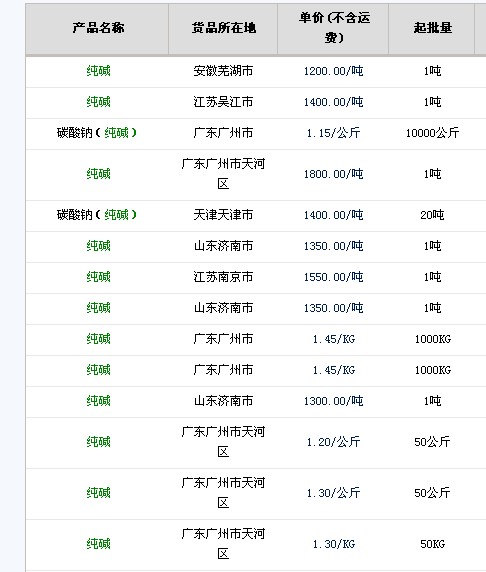Click 碳酸钠(纯碱) link for 广东广州市 row
486x572 pixels.
[x=97, y=133]
